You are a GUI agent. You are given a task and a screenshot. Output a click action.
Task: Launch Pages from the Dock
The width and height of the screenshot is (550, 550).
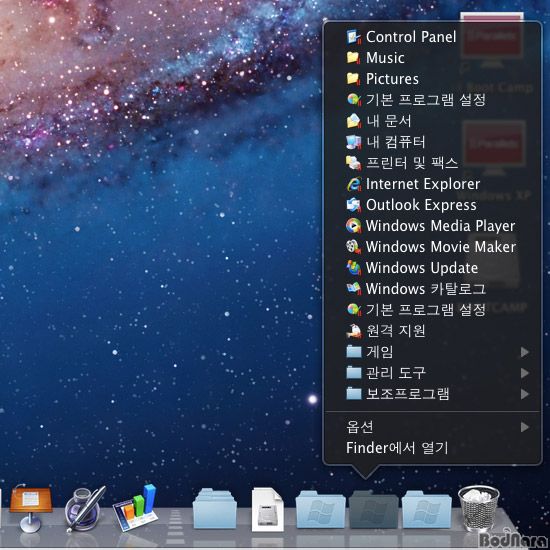[85, 509]
